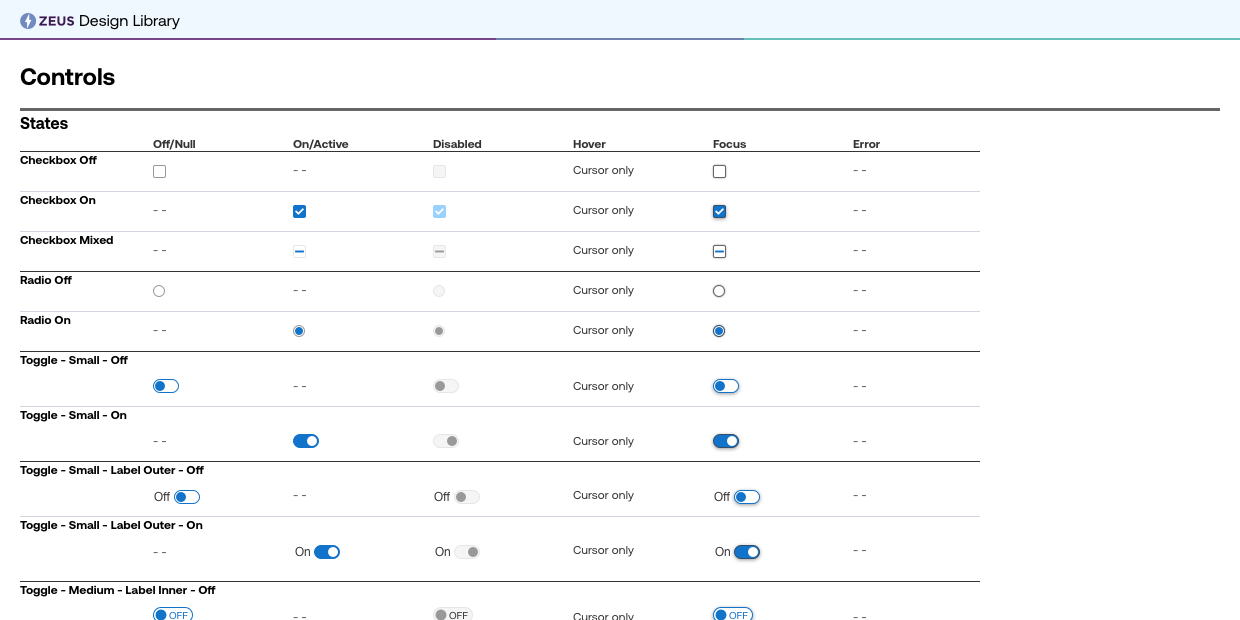Click the disabled Toggle Small On switch
Screen dimensions: 1240x620
[x=446, y=441]
